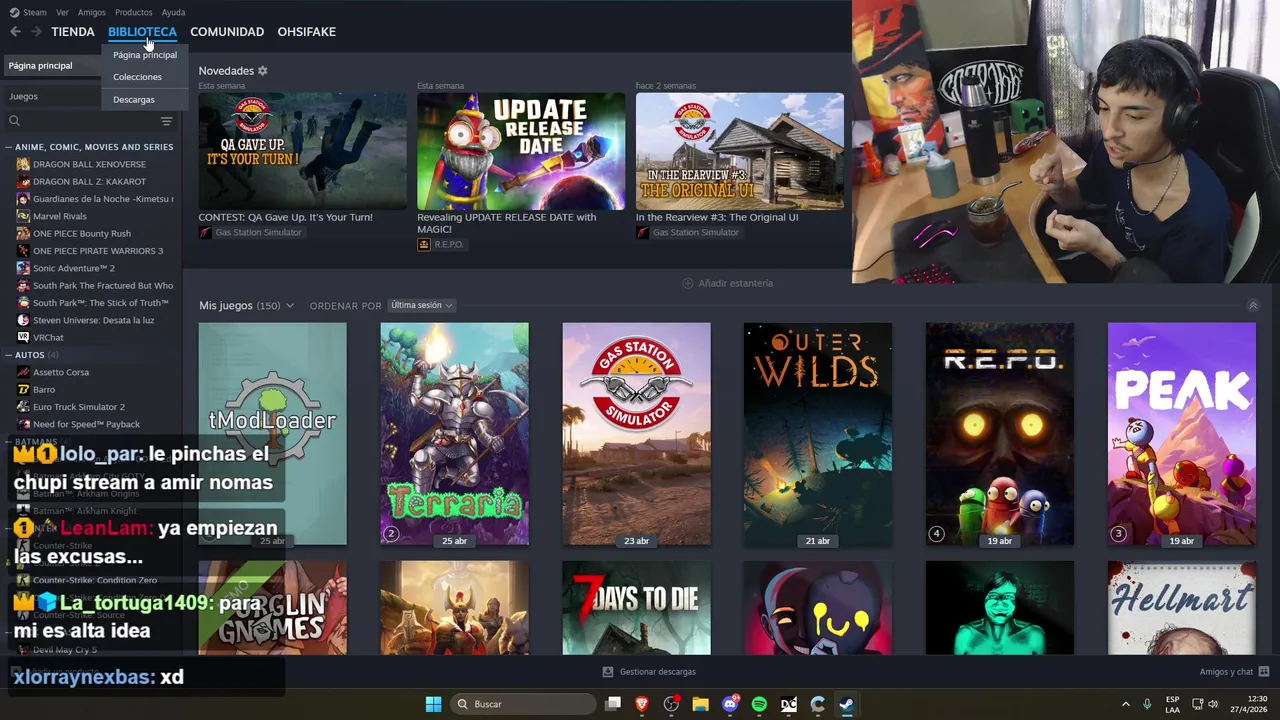Select the Outer Wilds game cover
The width and height of the screenshot is (1280, 720).
(x=818, y=434)
